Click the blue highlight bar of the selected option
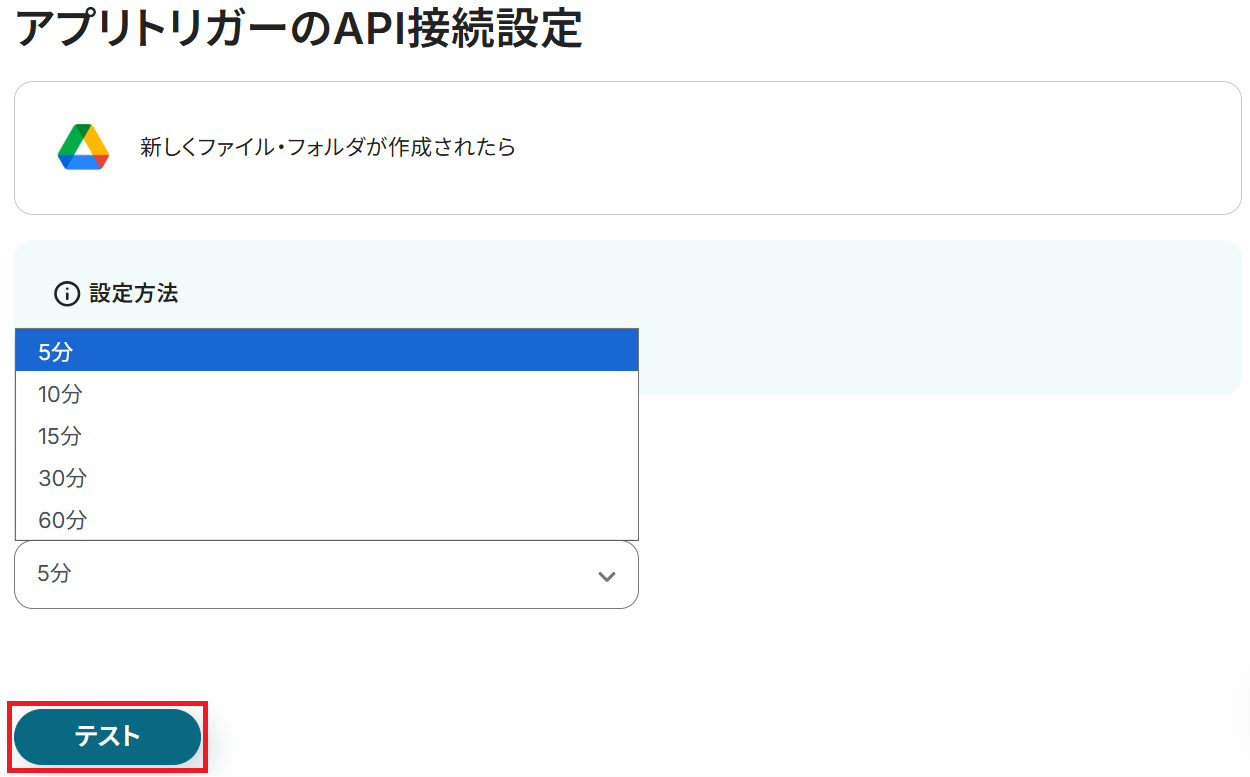 coord(350,351)
